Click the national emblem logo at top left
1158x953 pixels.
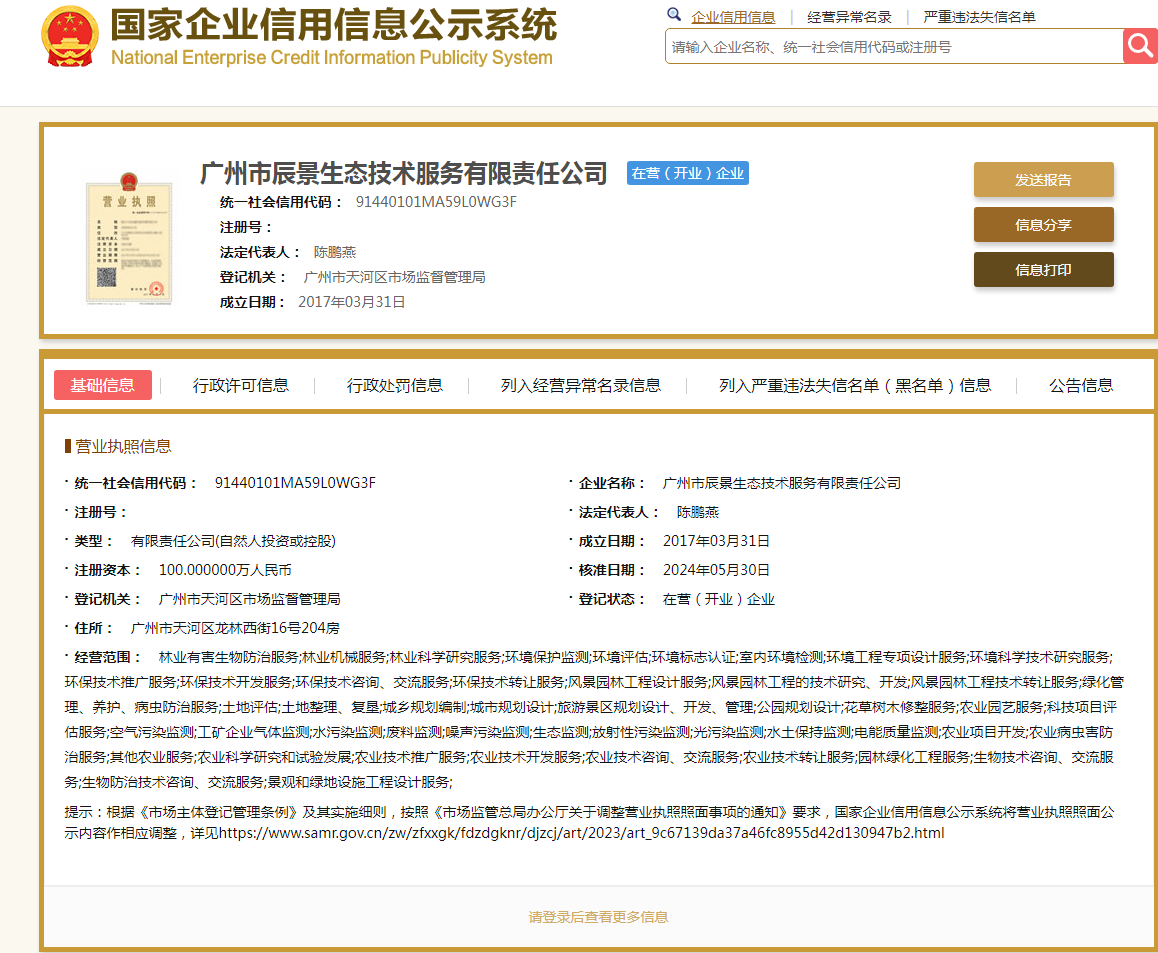point(68,36)
